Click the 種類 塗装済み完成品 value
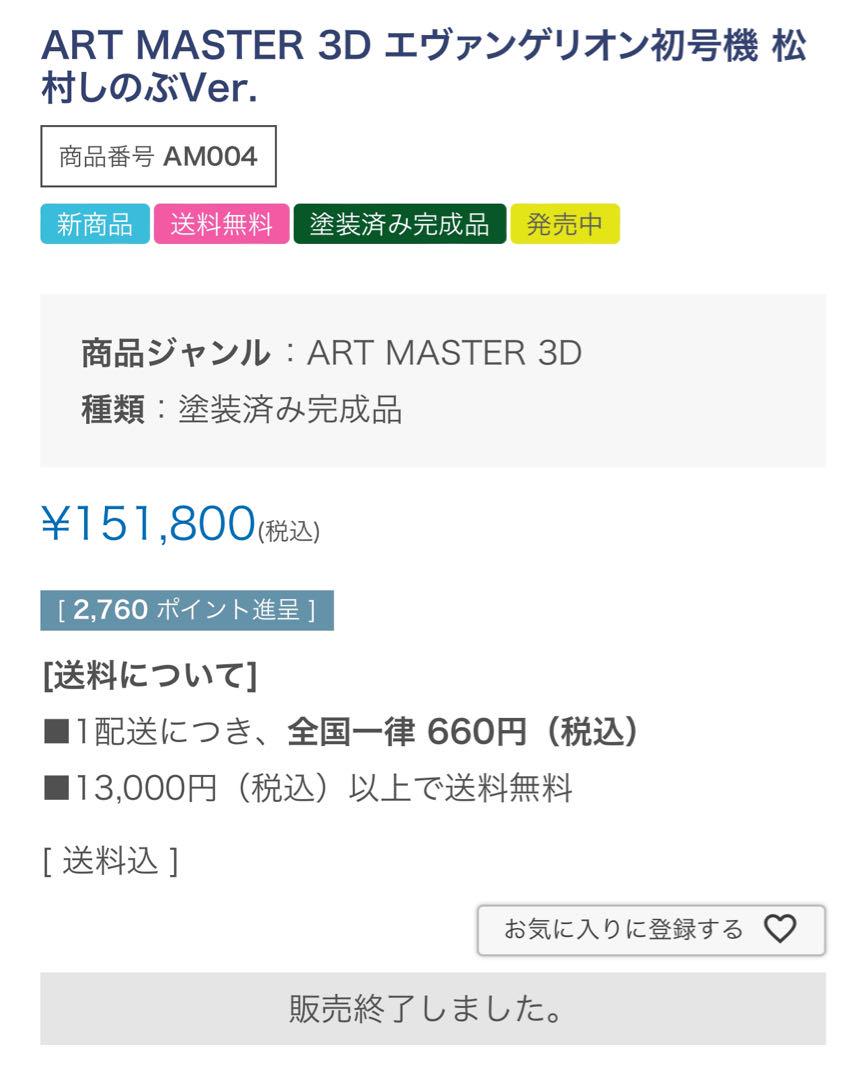867x1080 pixels. [290, 409]
